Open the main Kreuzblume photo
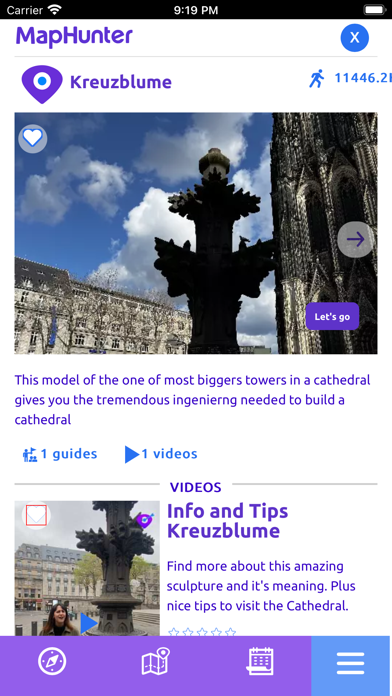This screenshot has width=392, height=696. 196,233
